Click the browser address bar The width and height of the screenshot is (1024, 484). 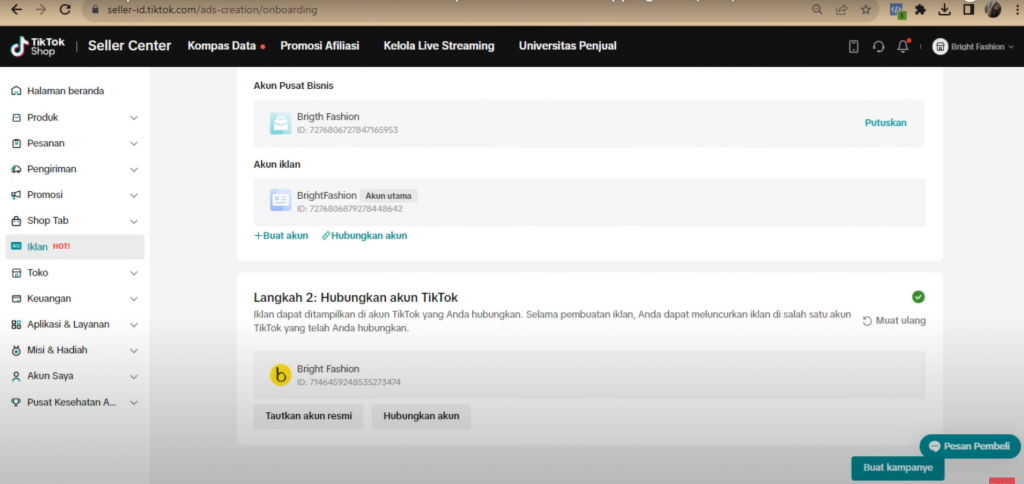pyautogui.click(x=450, y=9)
